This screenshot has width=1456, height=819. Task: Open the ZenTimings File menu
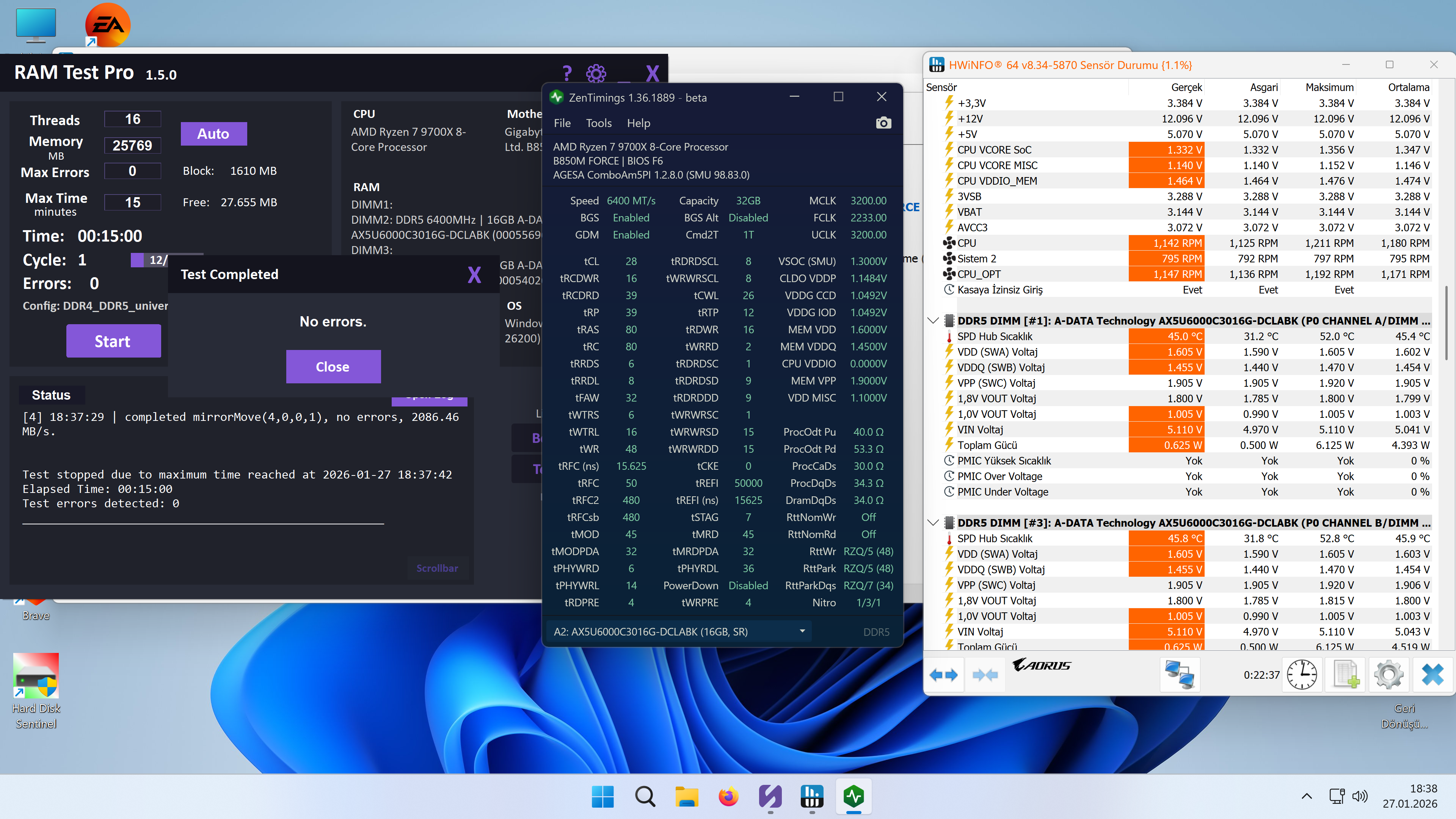coord(562,123)
